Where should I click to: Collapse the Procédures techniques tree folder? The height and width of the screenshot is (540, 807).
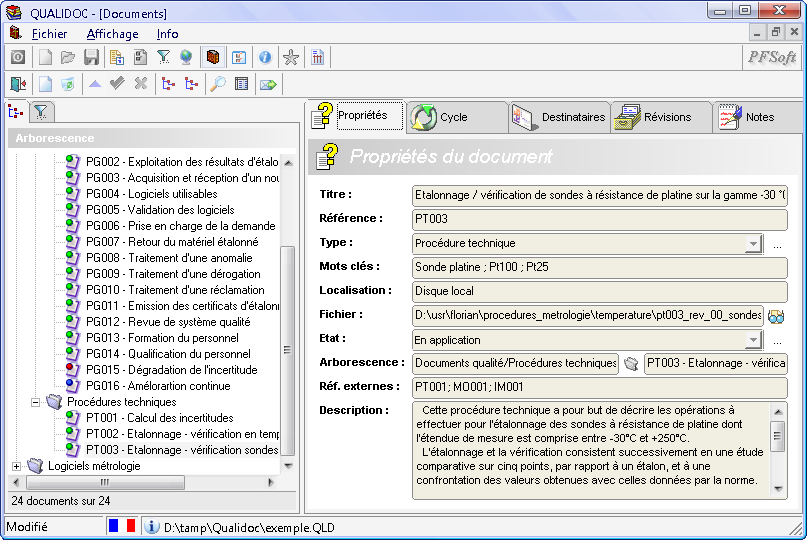36,402
